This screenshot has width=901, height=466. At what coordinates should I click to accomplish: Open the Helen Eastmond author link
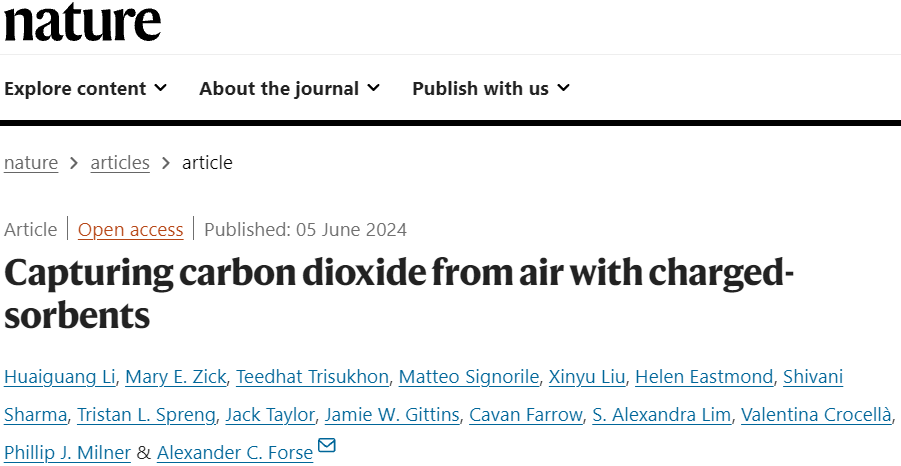point(704,377)
